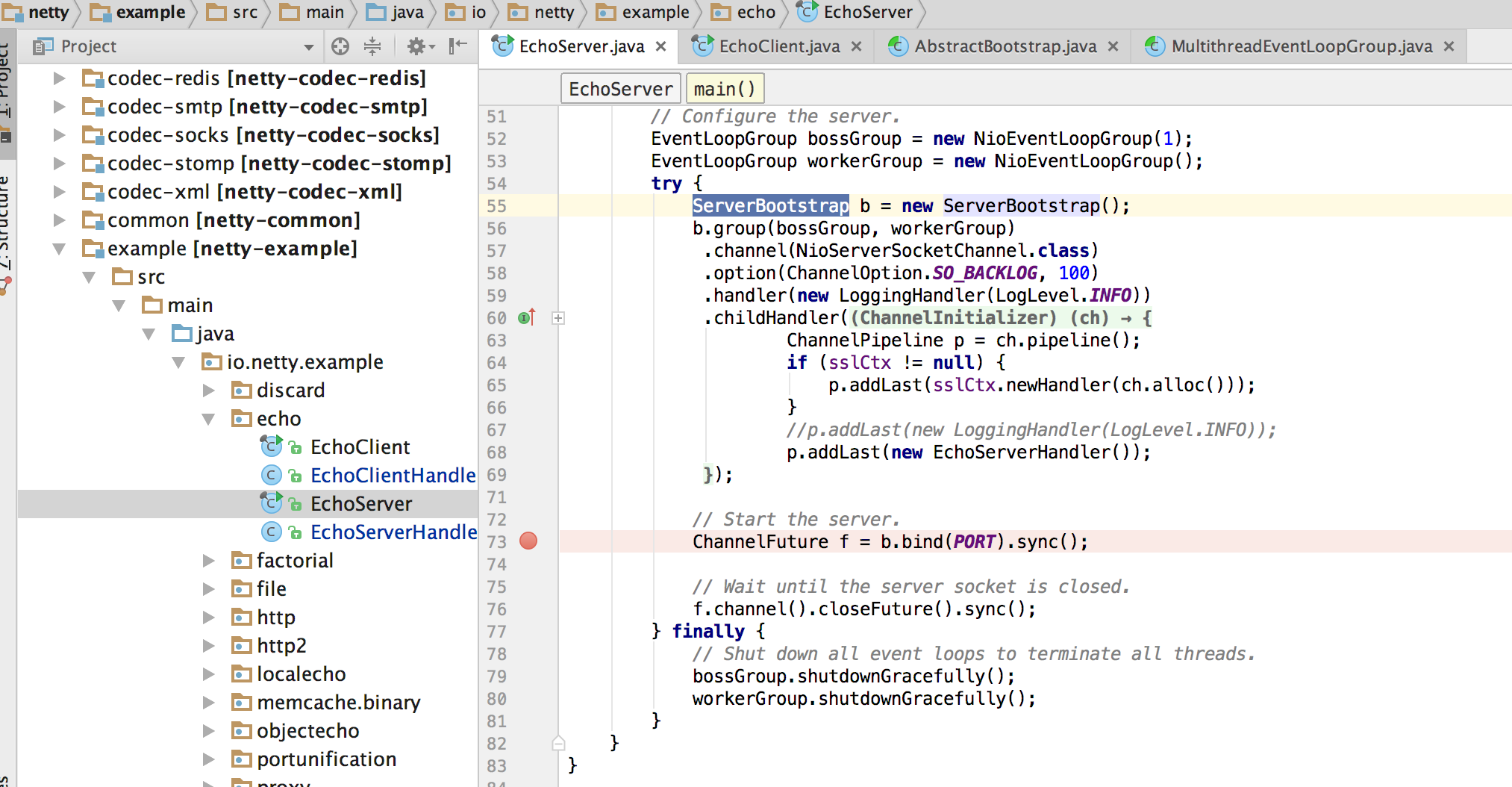
Task: Click the EchoServer class breadcrumb in navigation bar
Action: tap(855, 12)
